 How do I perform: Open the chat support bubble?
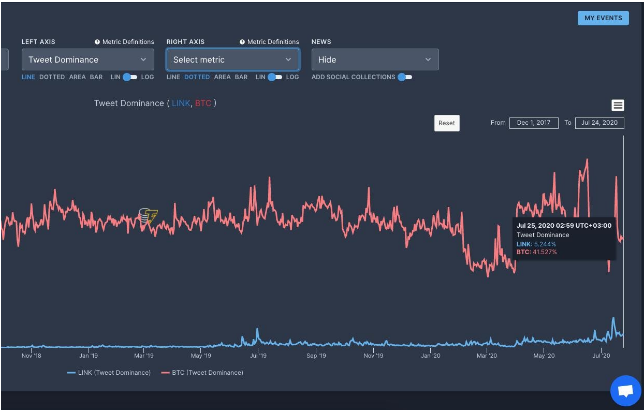point(626,390)
